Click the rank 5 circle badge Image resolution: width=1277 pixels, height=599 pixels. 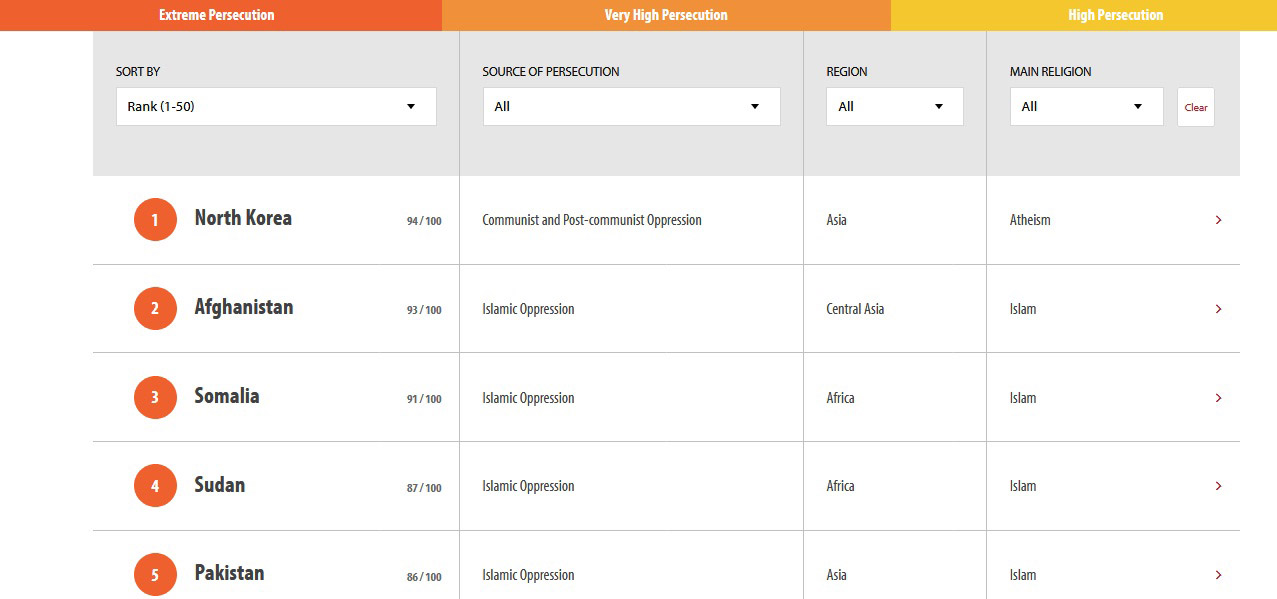[x=155, y=575]
